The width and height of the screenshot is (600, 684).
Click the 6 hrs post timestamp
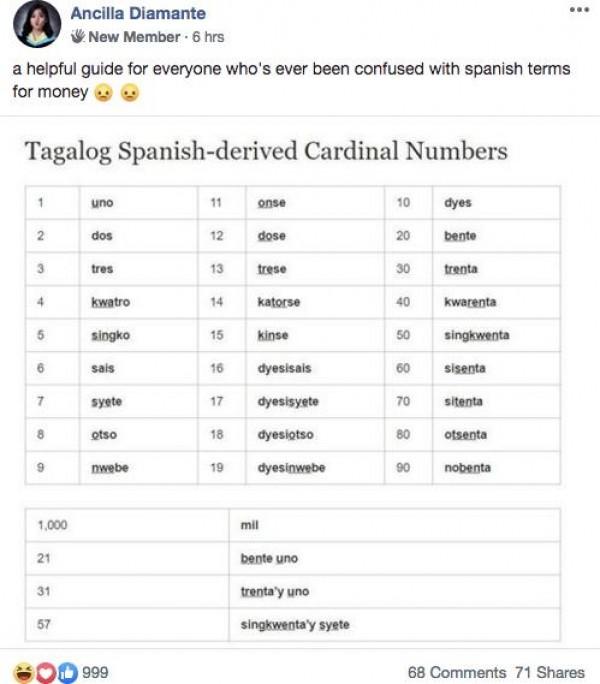click(x=207, y=38)
